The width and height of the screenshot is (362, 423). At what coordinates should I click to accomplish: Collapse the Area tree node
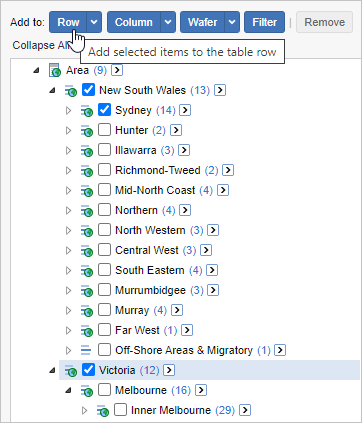36,70
